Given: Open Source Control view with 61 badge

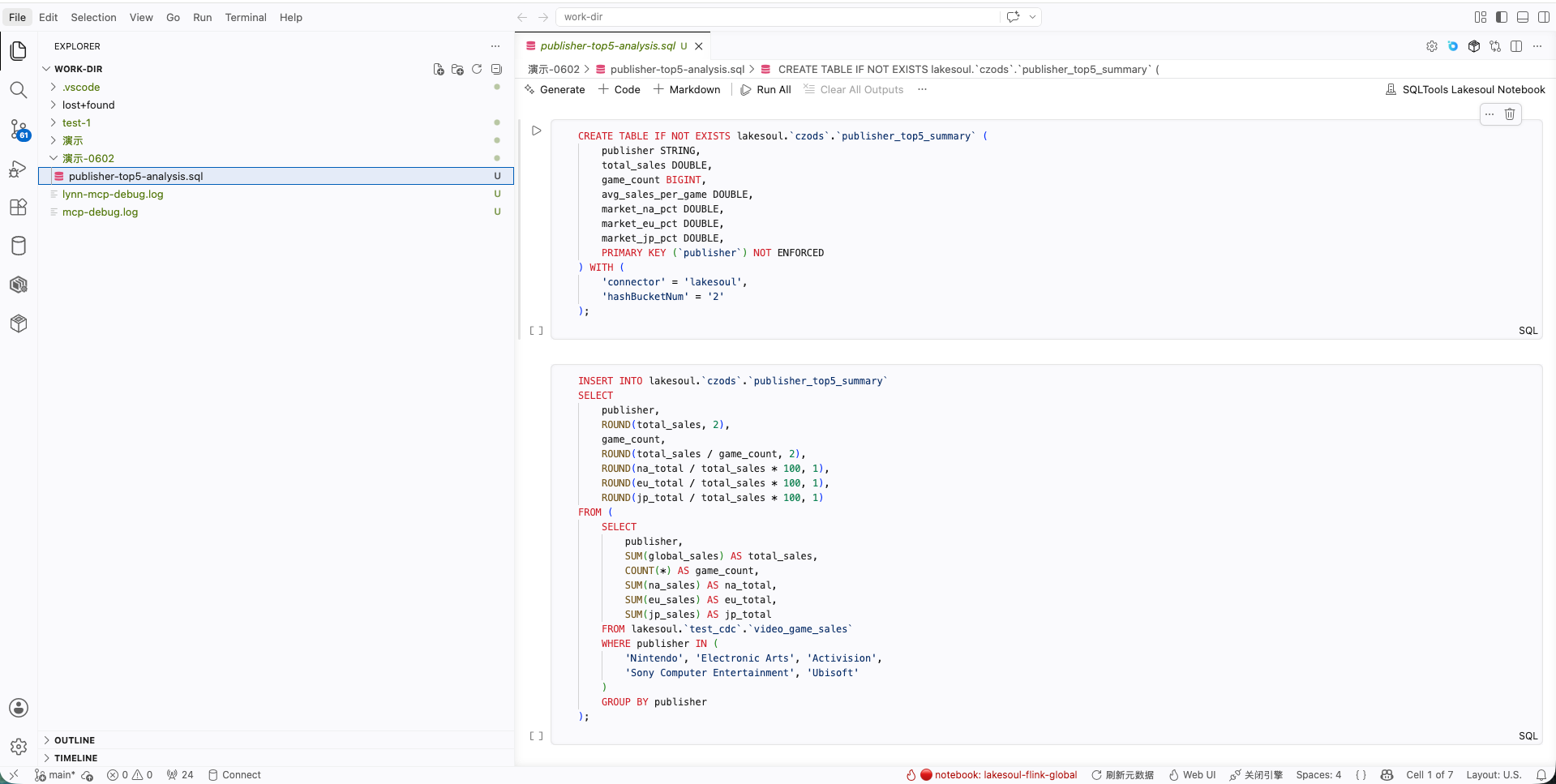Looking at the screenshot, I should [x=19, y=130].
